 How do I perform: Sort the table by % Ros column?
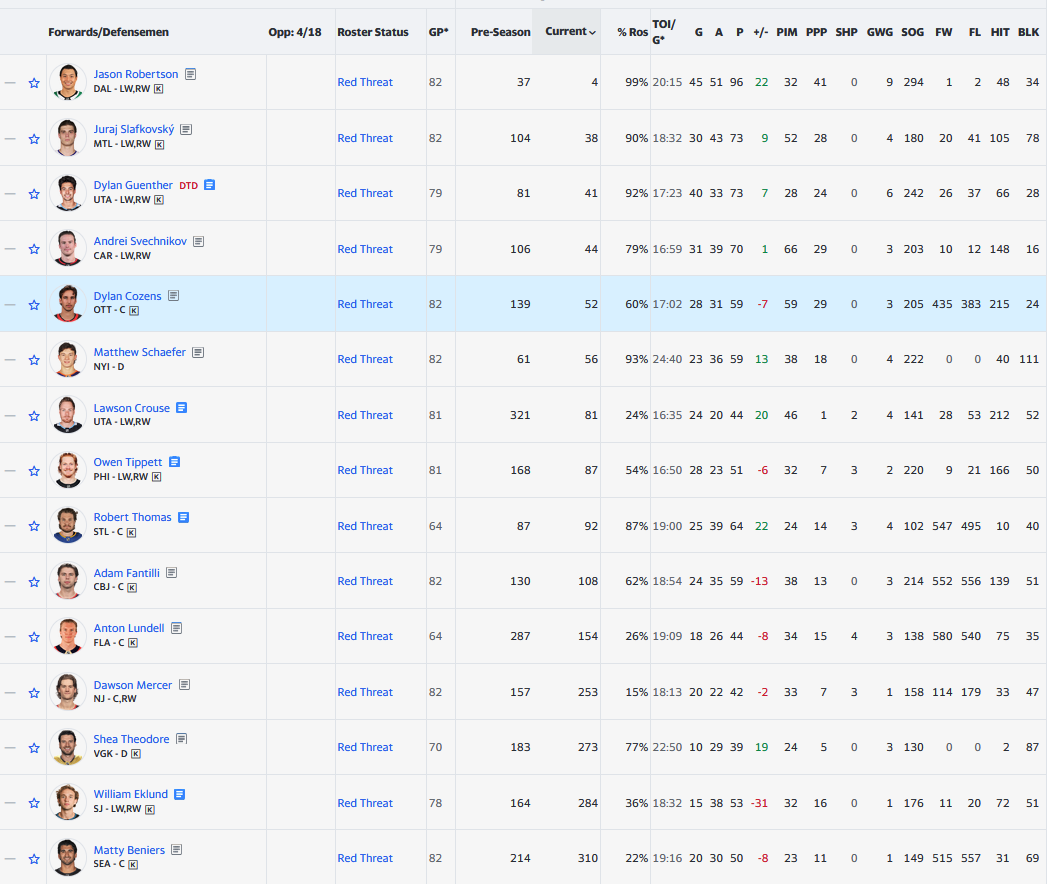pos(632,32)
